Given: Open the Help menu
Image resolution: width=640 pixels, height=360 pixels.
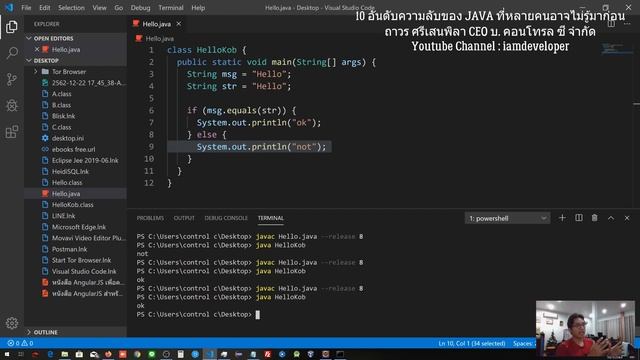Looking at the screenshot, I should [x=198, y=8].
